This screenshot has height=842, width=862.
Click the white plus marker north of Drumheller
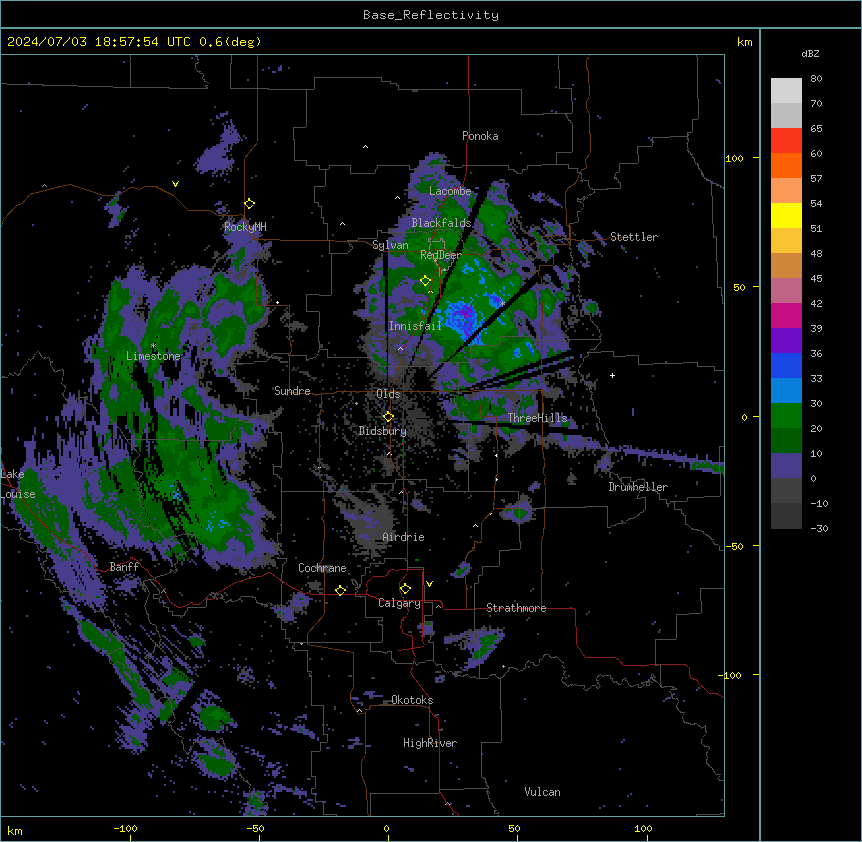[612, 375]
